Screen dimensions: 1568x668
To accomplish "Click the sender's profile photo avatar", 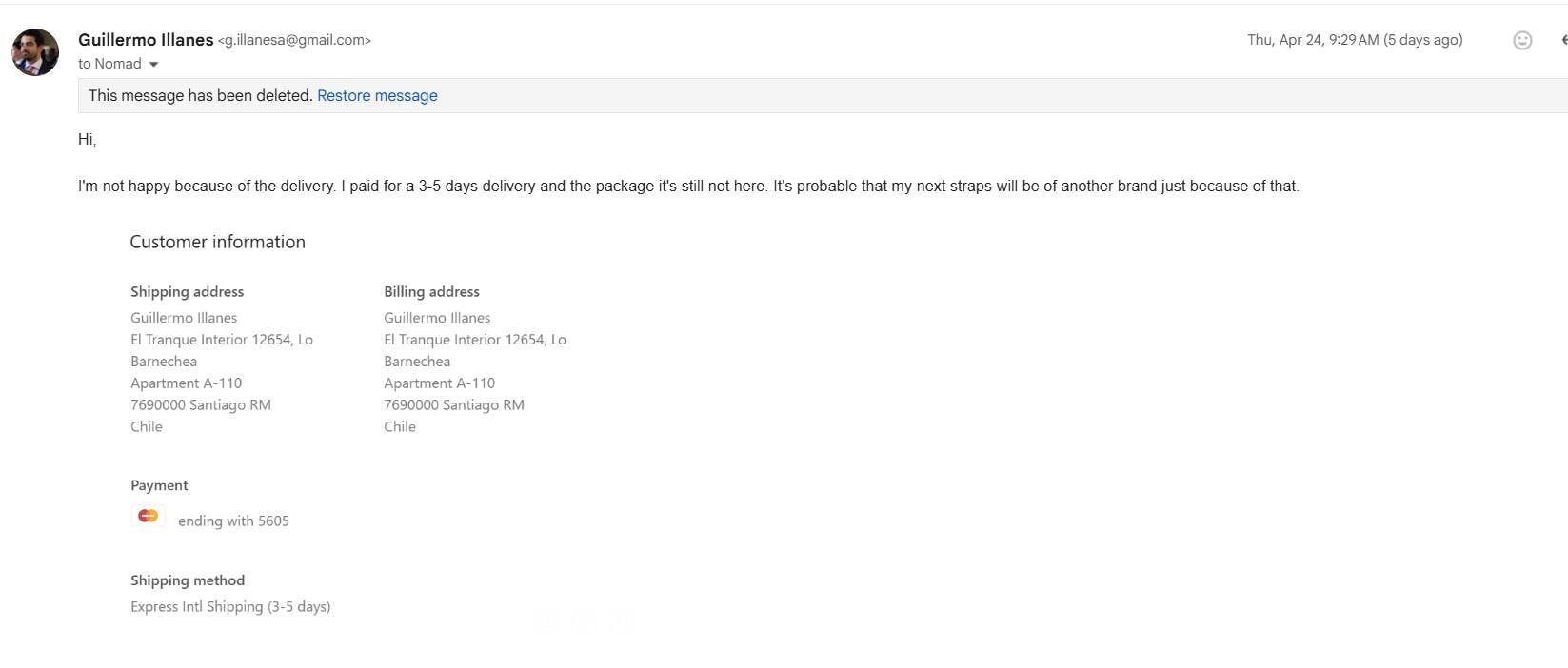I will pyautogui.click(x=35, y=52).
